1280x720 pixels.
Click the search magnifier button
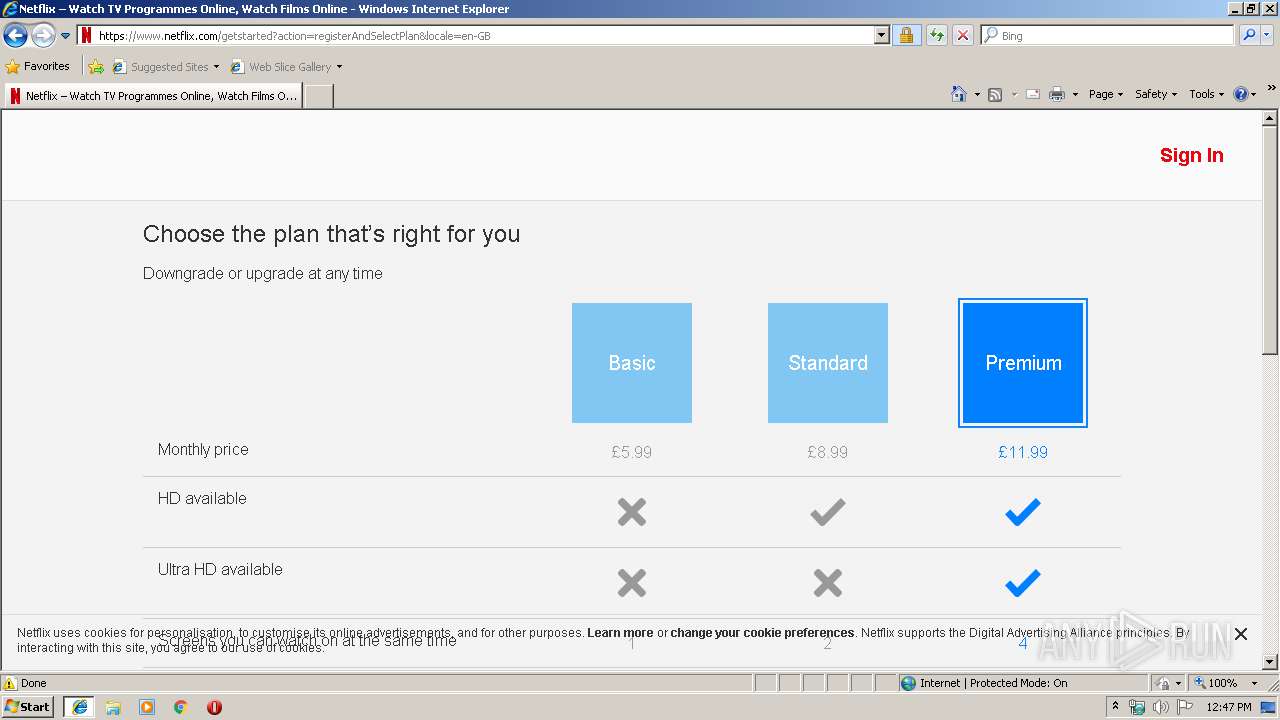click(1248, 36)
